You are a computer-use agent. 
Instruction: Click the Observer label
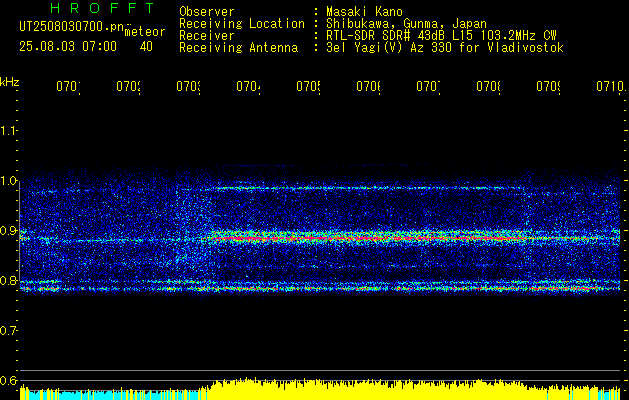coord(207,12)
